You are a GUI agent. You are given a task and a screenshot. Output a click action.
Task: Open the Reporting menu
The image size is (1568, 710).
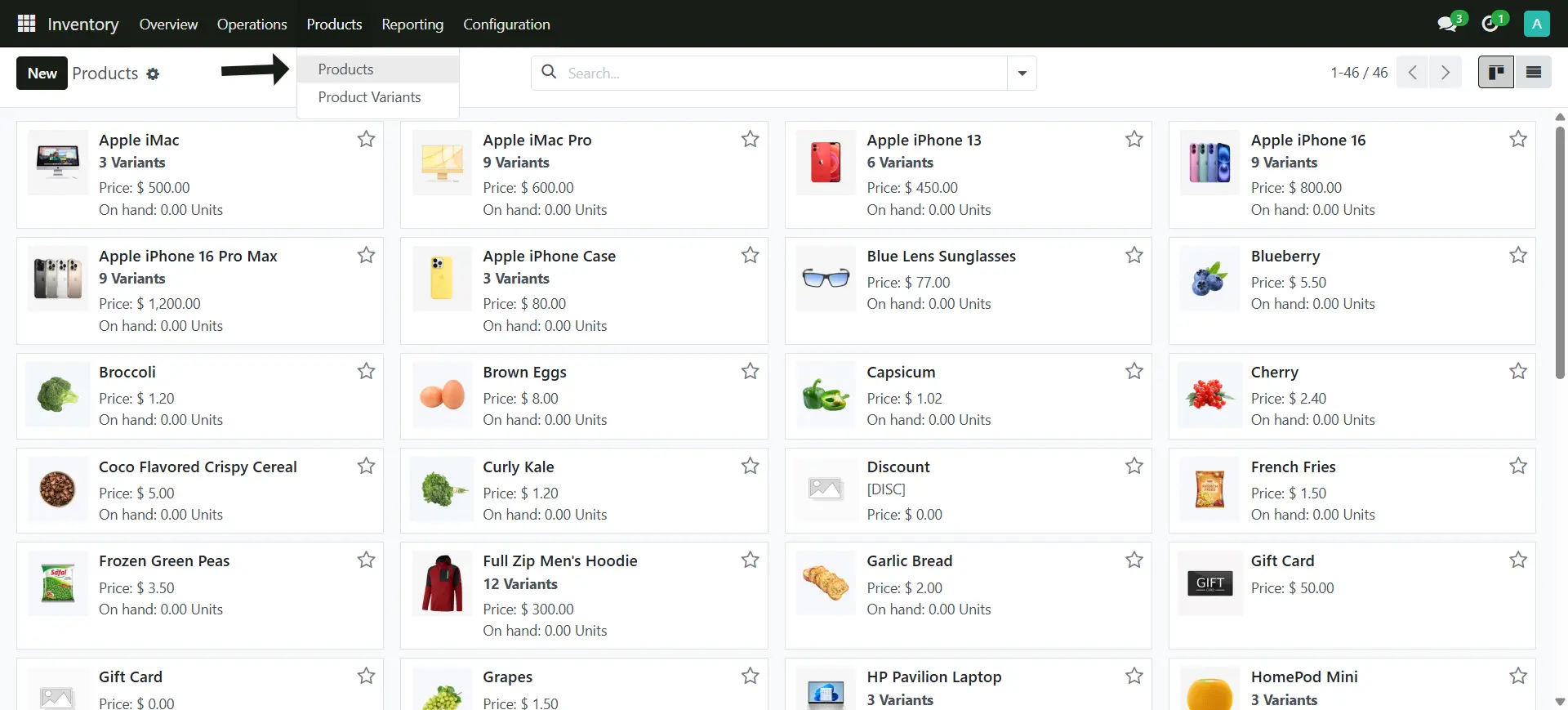(412, 25)
